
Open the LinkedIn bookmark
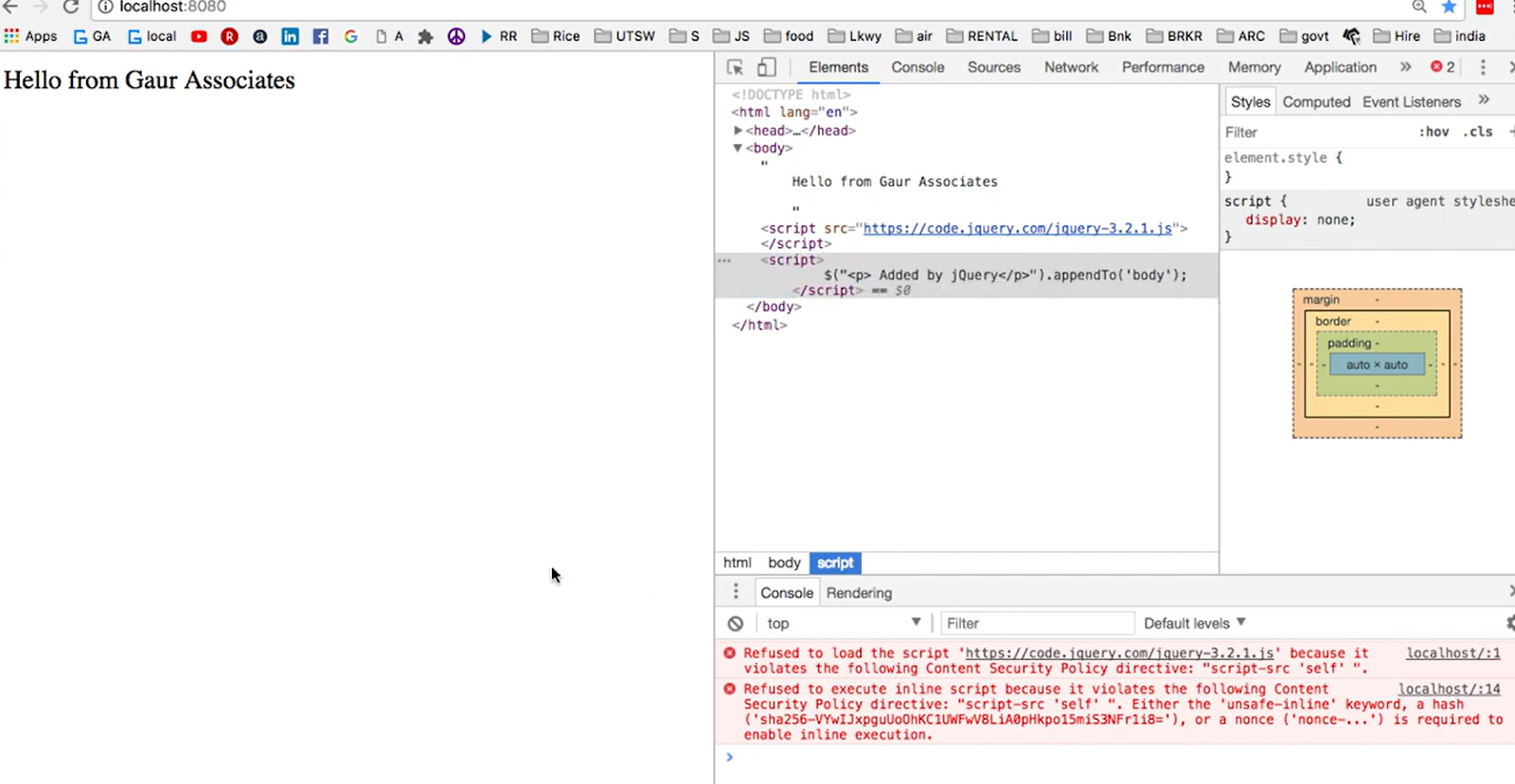pos(290,36)
